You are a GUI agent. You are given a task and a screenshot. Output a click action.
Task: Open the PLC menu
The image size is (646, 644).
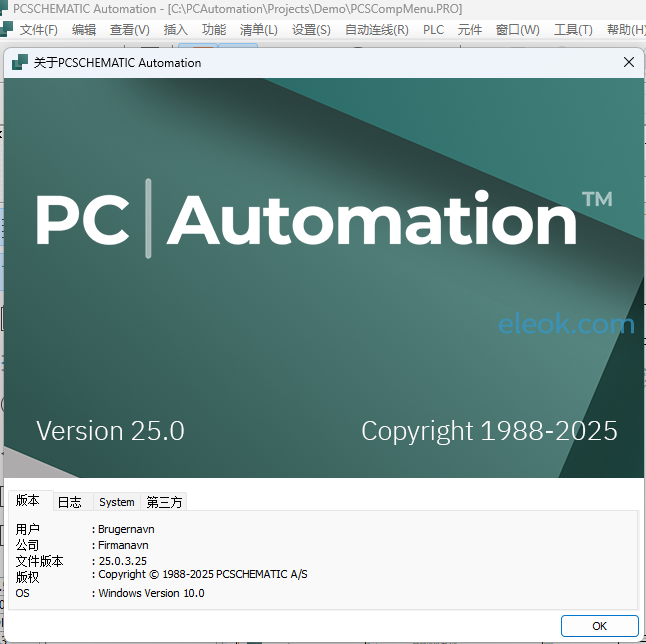(x=433, y=30)
